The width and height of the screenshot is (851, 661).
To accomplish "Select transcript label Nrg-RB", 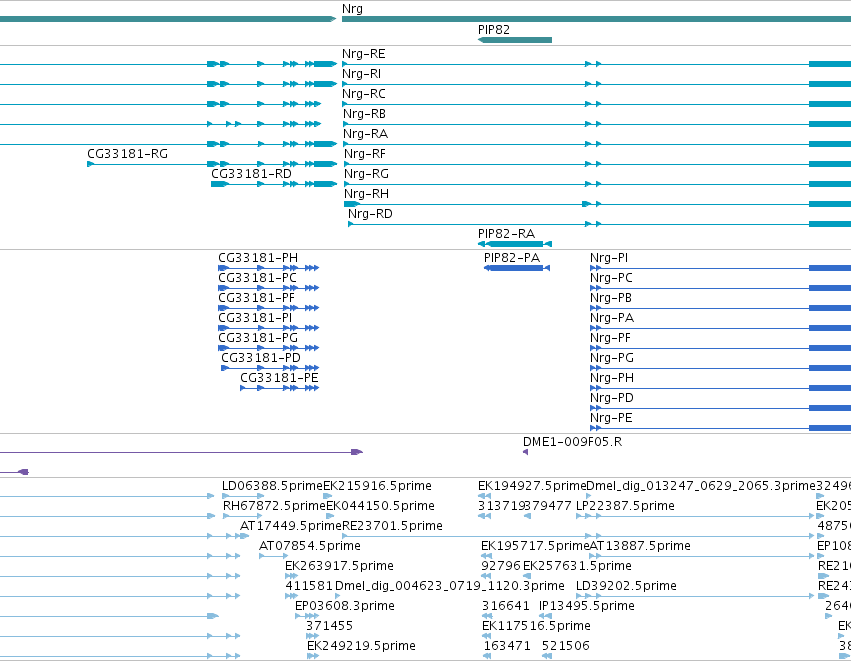I will coord(364,114).
